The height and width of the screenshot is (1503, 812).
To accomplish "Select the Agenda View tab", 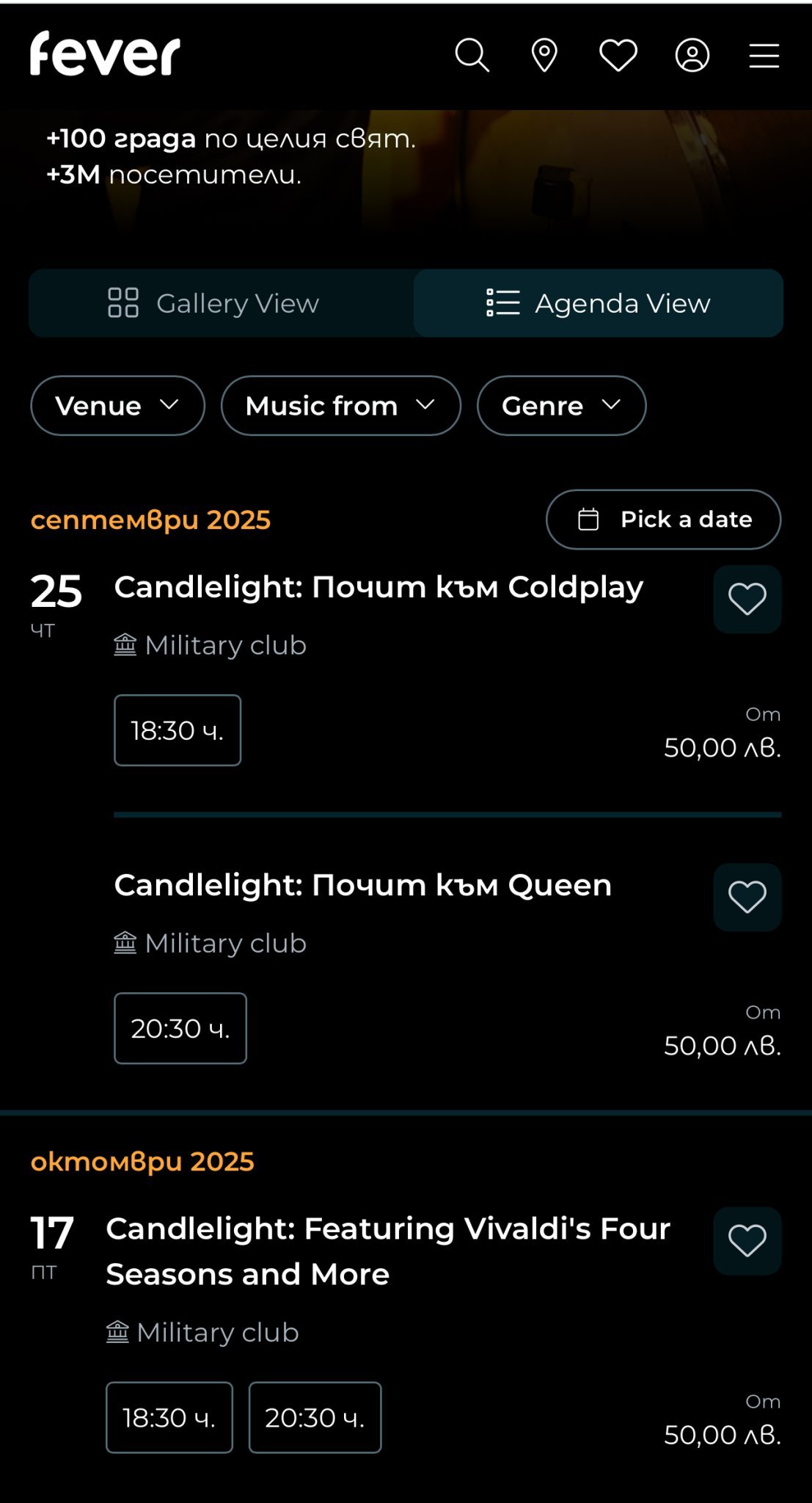I will tap(598, 303).
